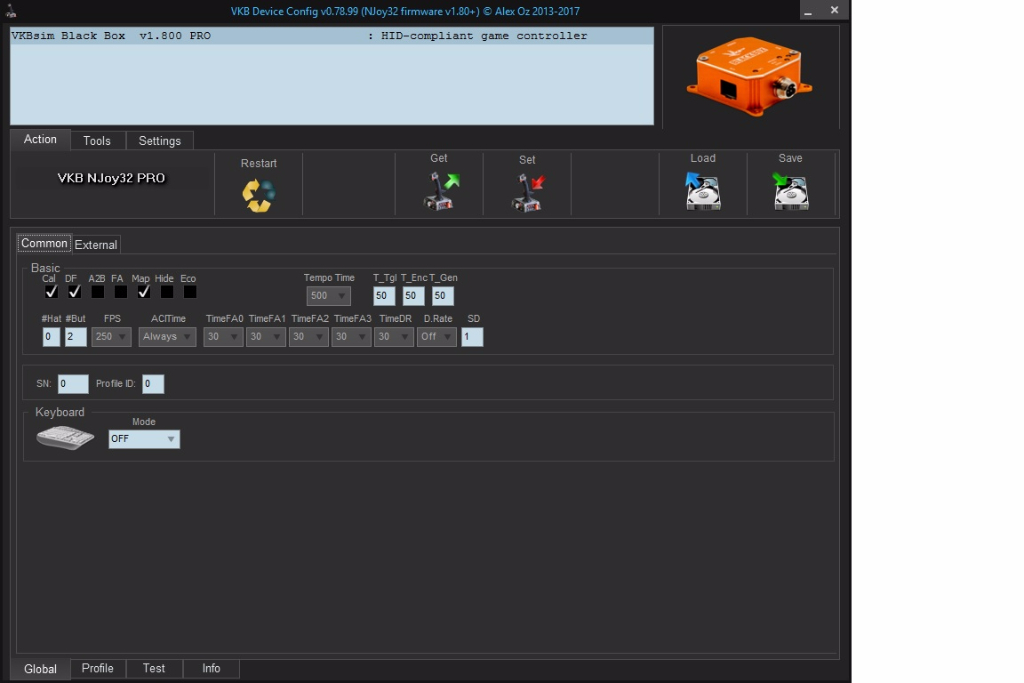Open the Global bottom tab
Viewport: 1024px width, 683px height.
pos(40,669)
